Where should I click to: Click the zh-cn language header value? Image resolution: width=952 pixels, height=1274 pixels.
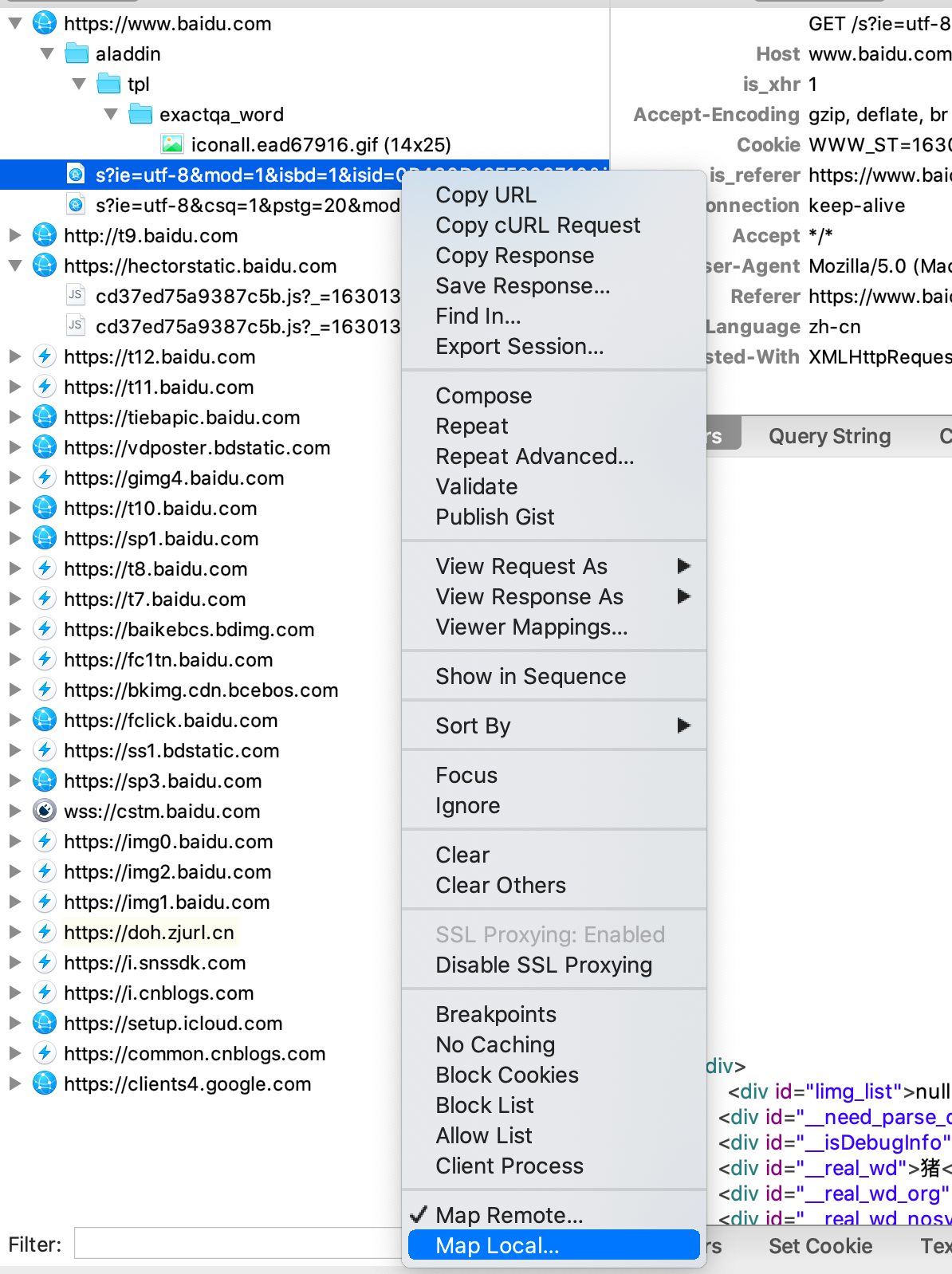835,326
